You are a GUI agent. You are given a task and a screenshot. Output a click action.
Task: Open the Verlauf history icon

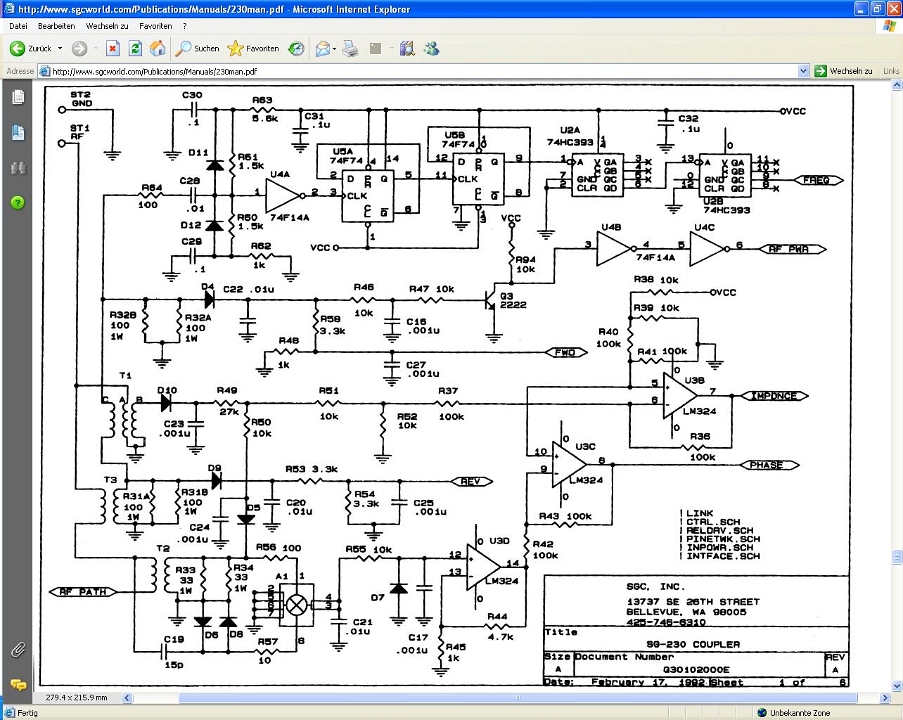point(296,48)
